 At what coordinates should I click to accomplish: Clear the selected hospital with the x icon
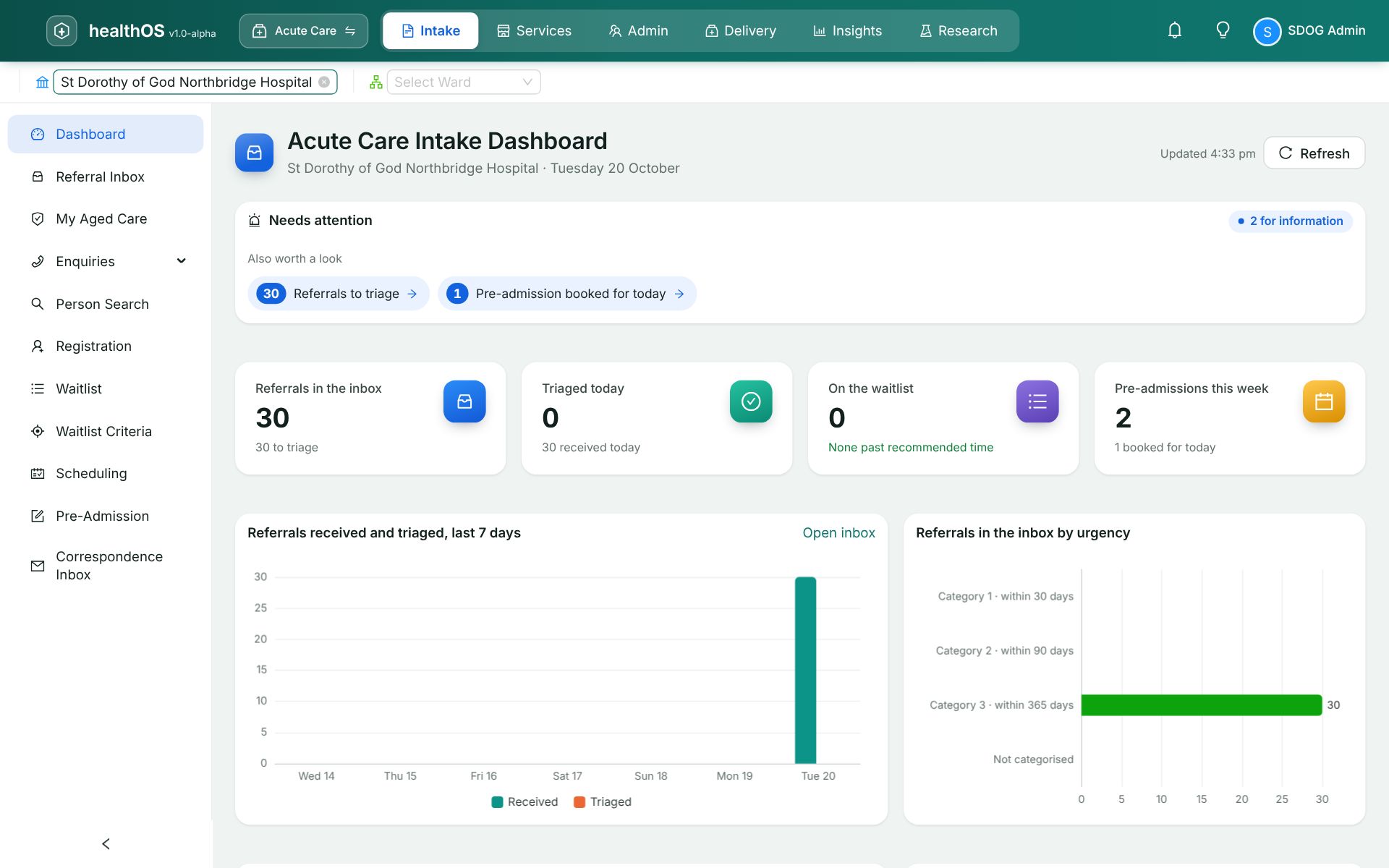click(x=324, y=82)
